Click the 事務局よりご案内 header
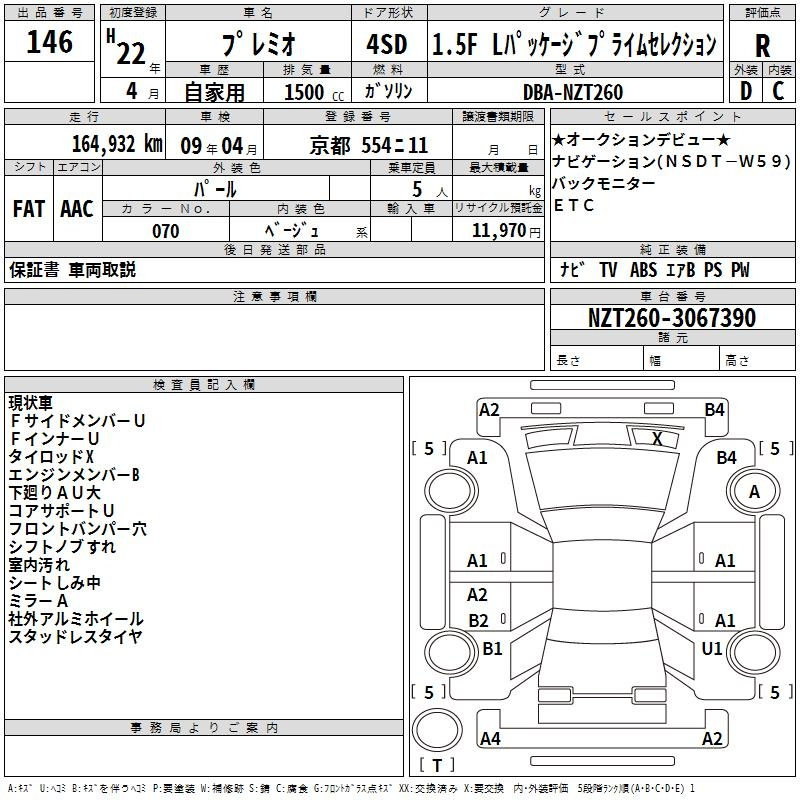Viewport: 800px width, 800px height. tap(204, 728)
